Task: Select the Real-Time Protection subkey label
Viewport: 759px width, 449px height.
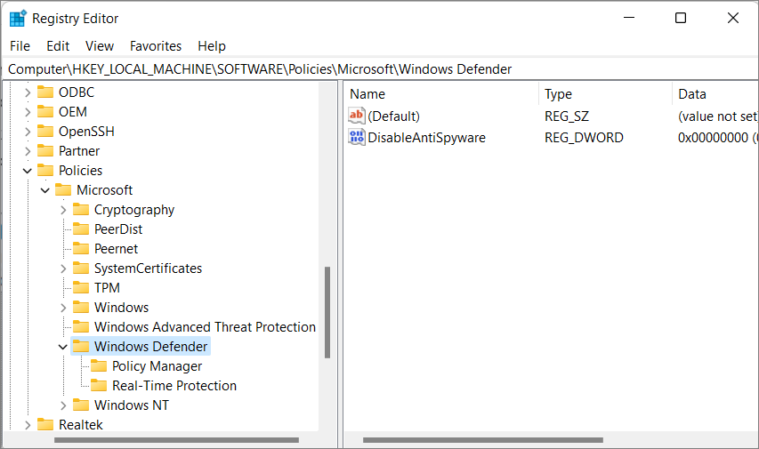Action: coord(174,386)
